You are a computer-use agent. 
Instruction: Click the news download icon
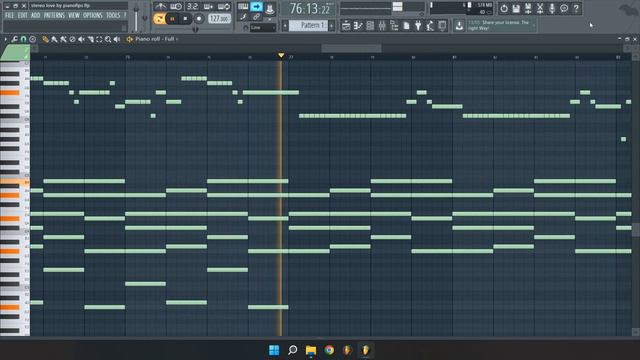point(459,26)
